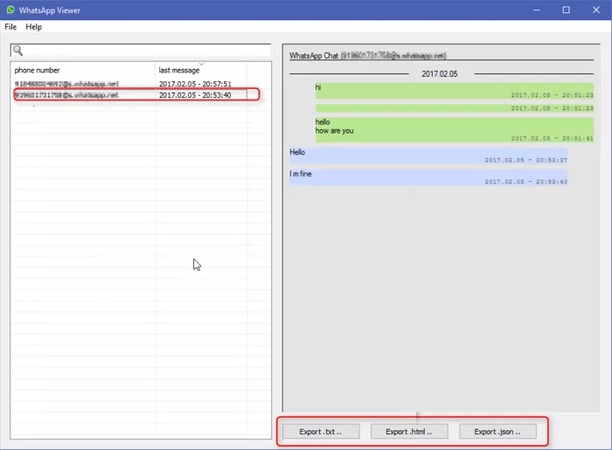The height and width of the screenshot is (450, 612).
Task: Click the 2017.02.05 date separator in chat
Action: click(439, 74)
